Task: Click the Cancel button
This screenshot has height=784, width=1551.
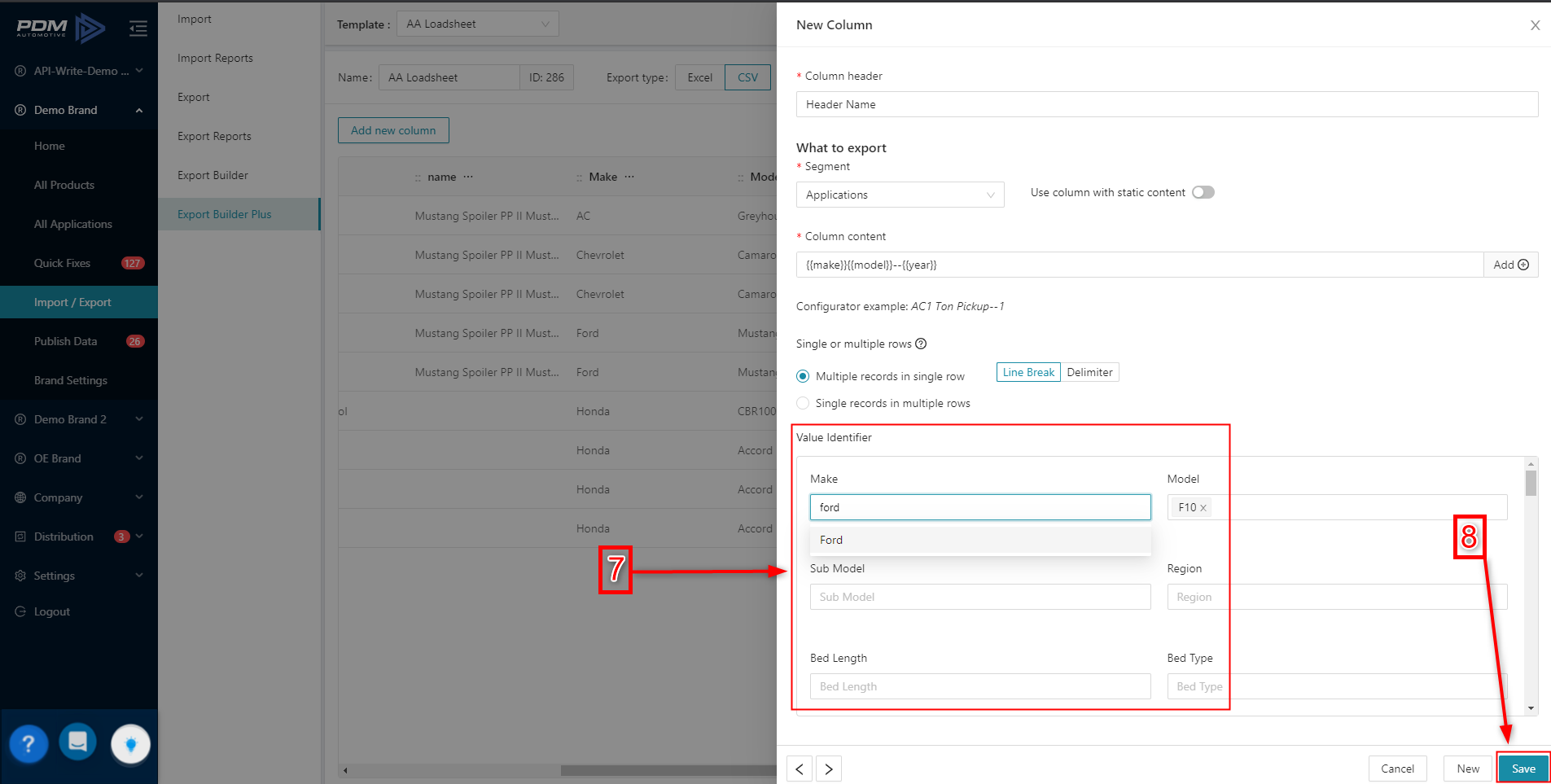Action: 1397,769
